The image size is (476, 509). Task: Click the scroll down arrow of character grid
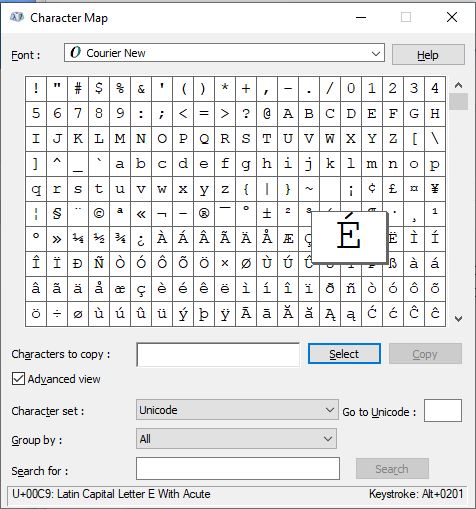point(458,319)
